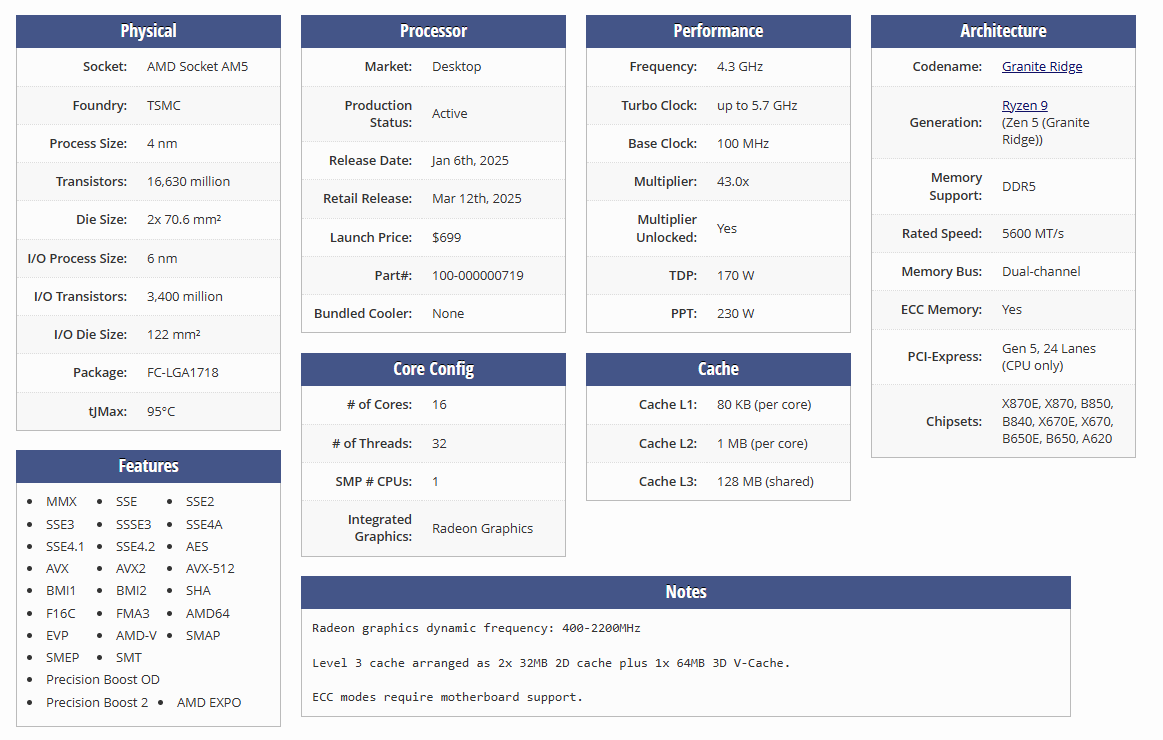Click the Notes section header
The image size is (1163, 740).
coord(685,592)
